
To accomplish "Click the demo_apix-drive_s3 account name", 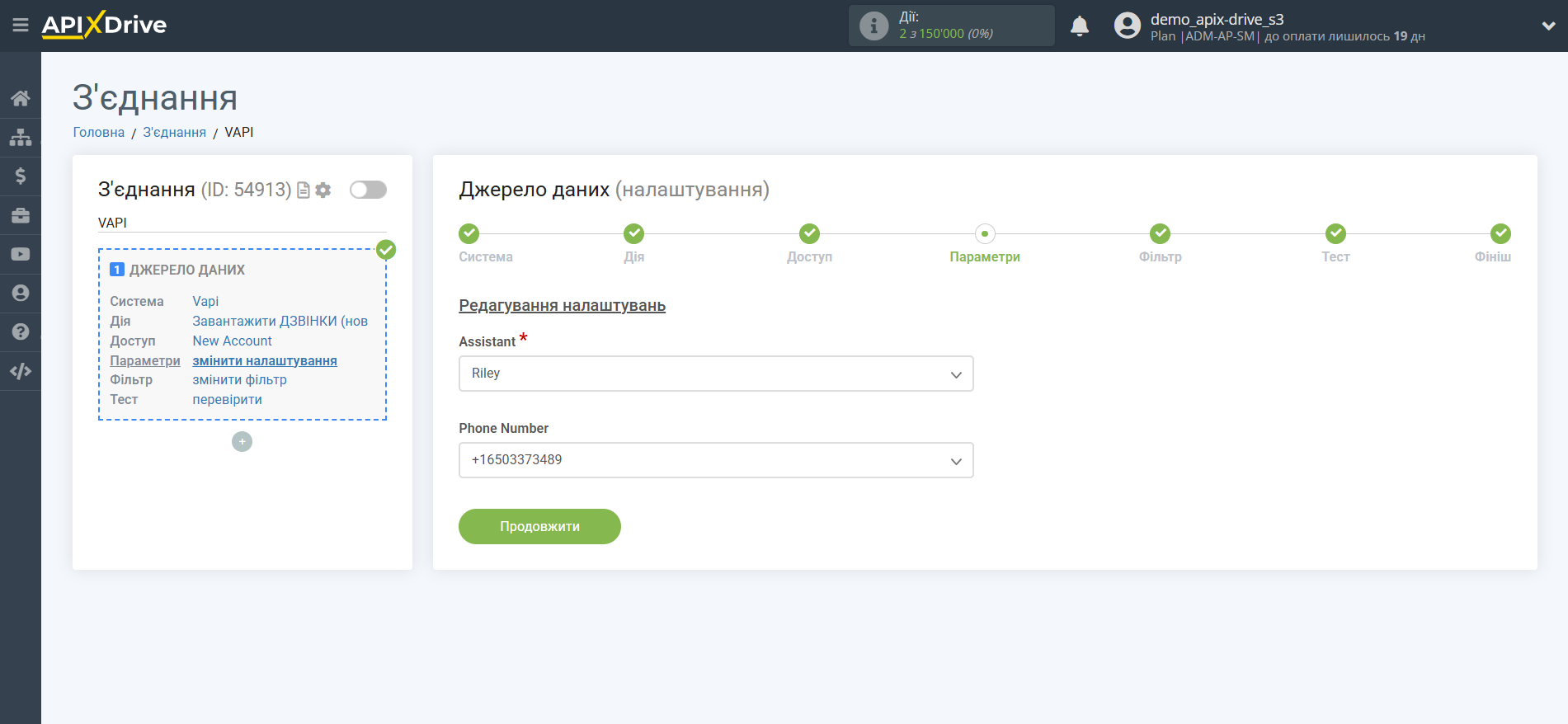I will 1217,19.
